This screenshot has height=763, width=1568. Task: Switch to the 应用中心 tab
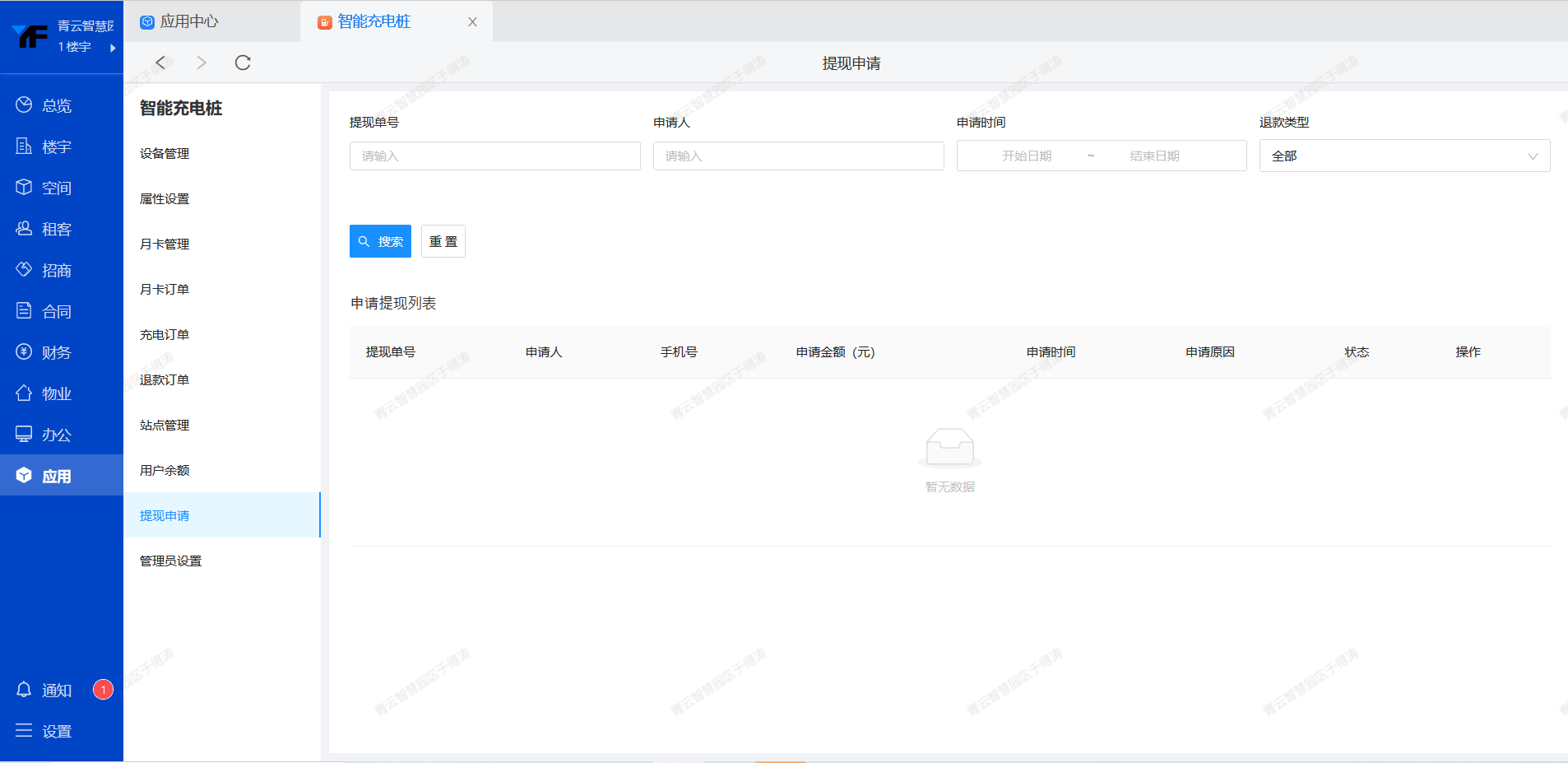189,21
